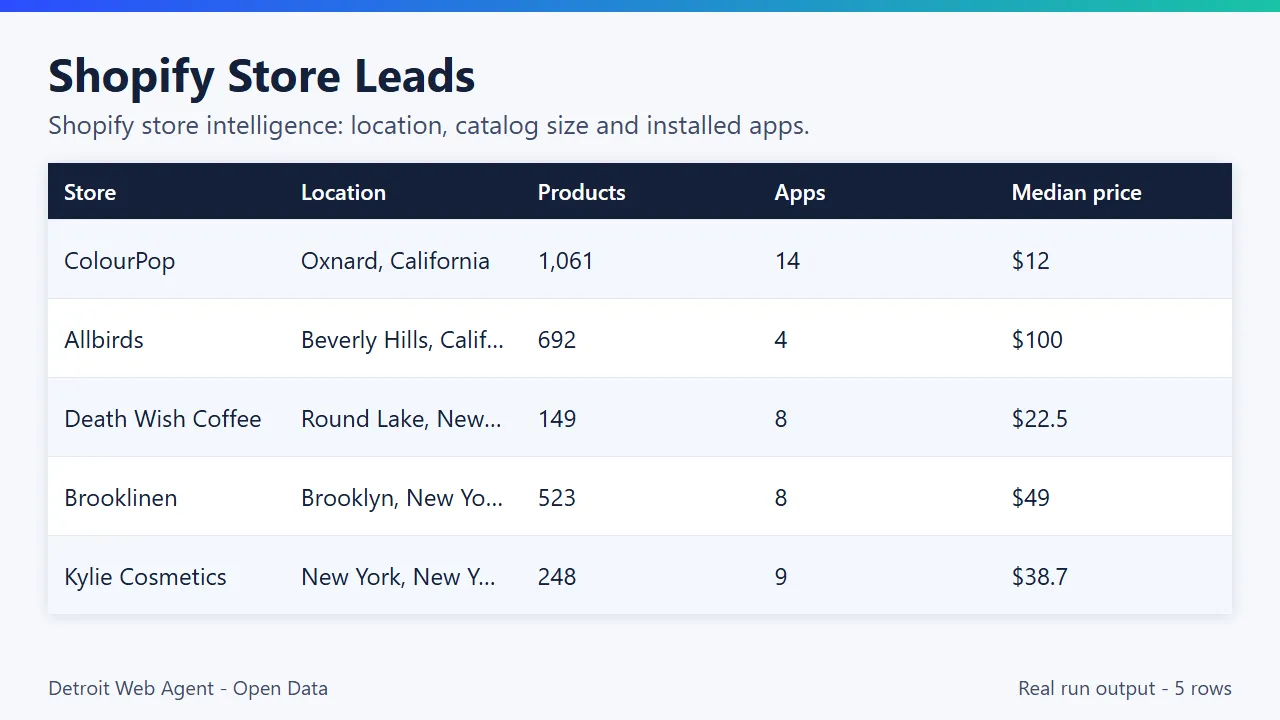The image size is (1280, 720).
Task: Click the "ColourPop" store name
Action: tap(119, 261)
